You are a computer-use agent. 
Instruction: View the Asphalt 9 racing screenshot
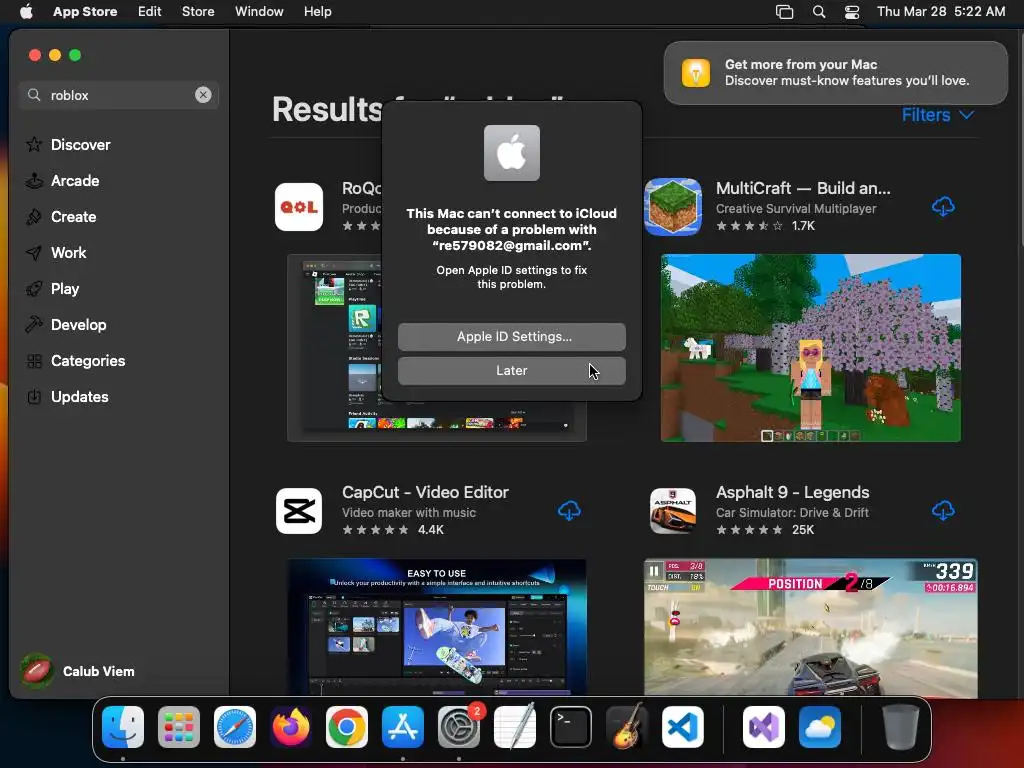click(x=810, y=628)
